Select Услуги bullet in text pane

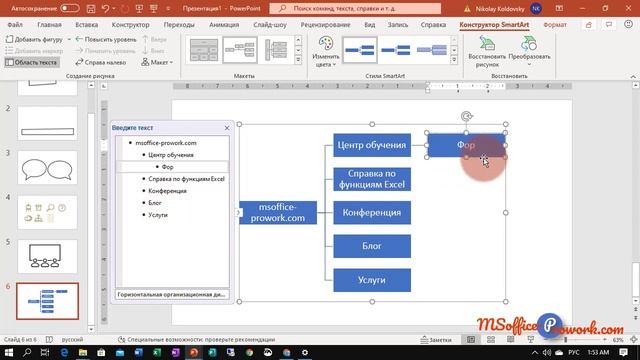coord(158,215)
